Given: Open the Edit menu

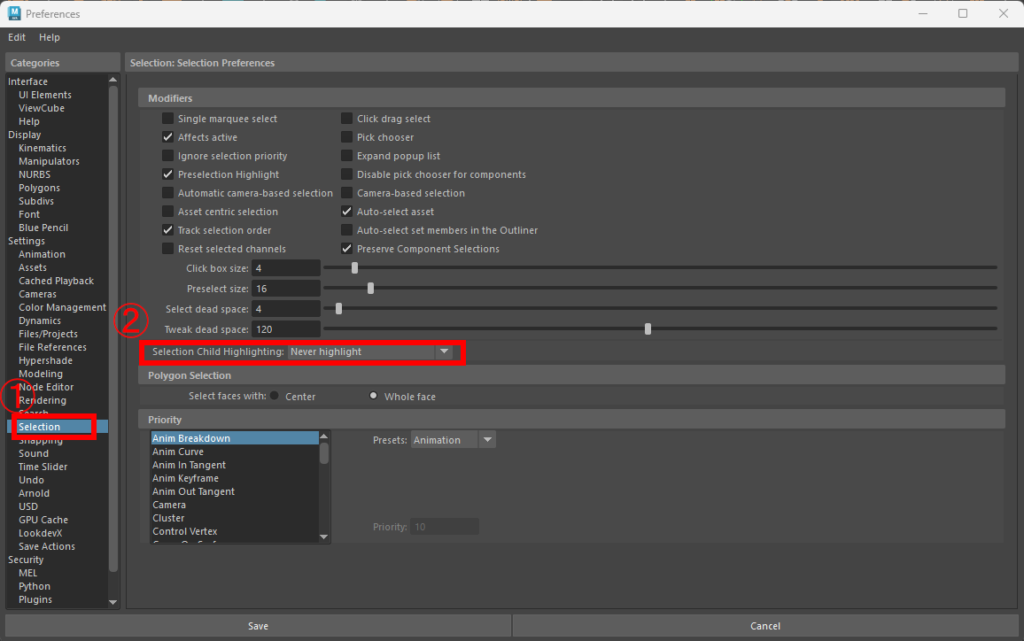Looking at the screenshot, I should (x=17, y=37).
